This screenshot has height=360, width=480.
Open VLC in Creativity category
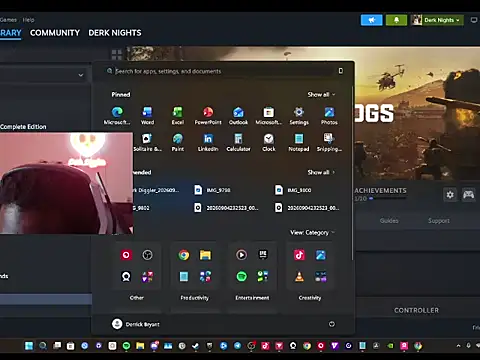point(299,276)
